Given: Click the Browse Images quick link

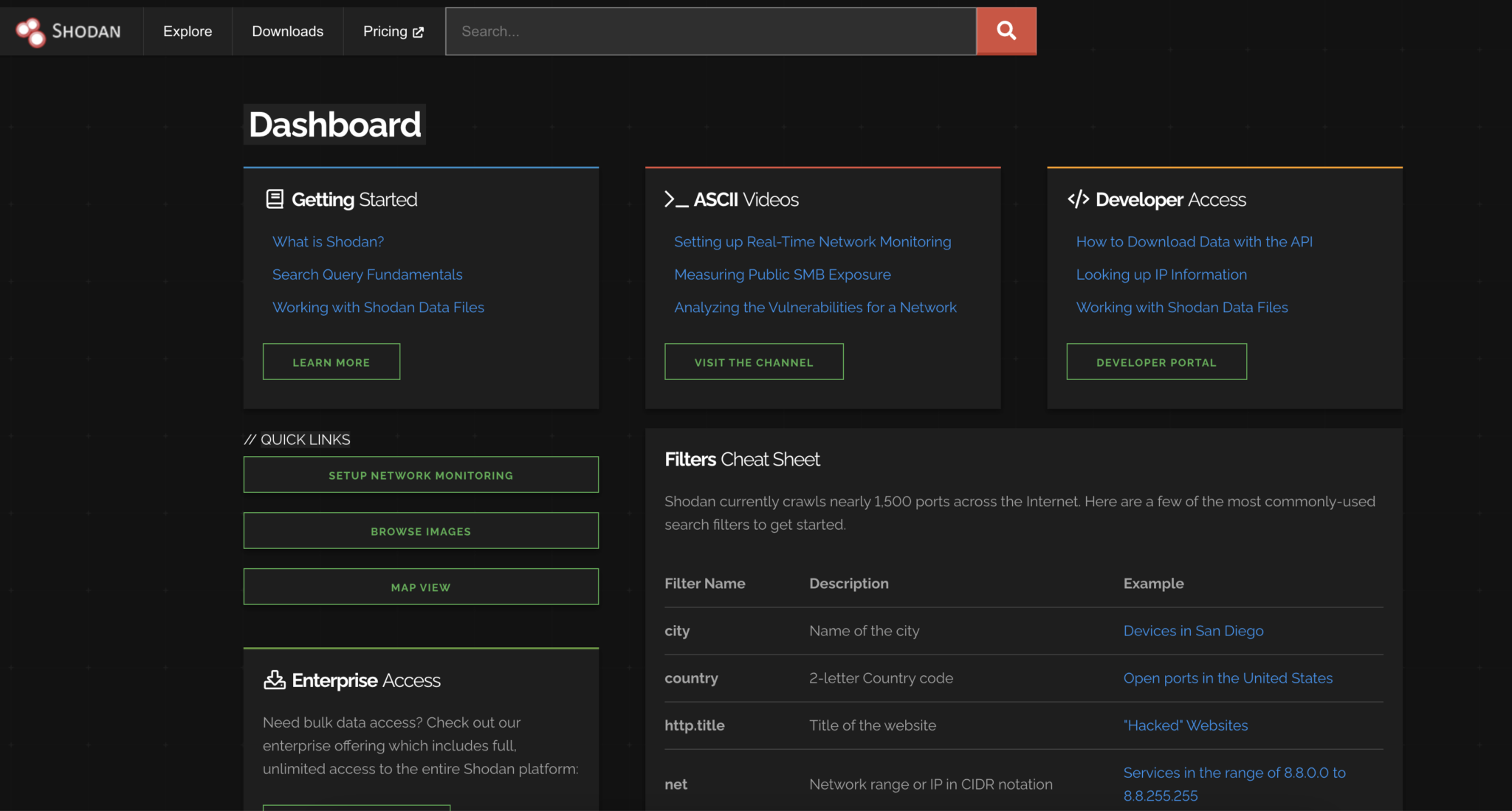Looking at the screenshot, I should (x=420, y=531).
